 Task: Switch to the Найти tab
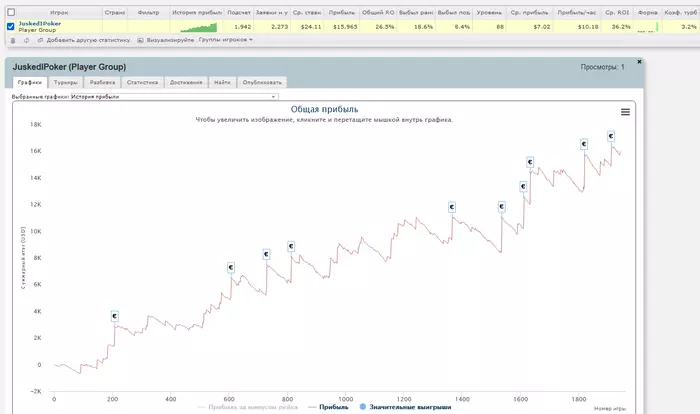(222, 82)
